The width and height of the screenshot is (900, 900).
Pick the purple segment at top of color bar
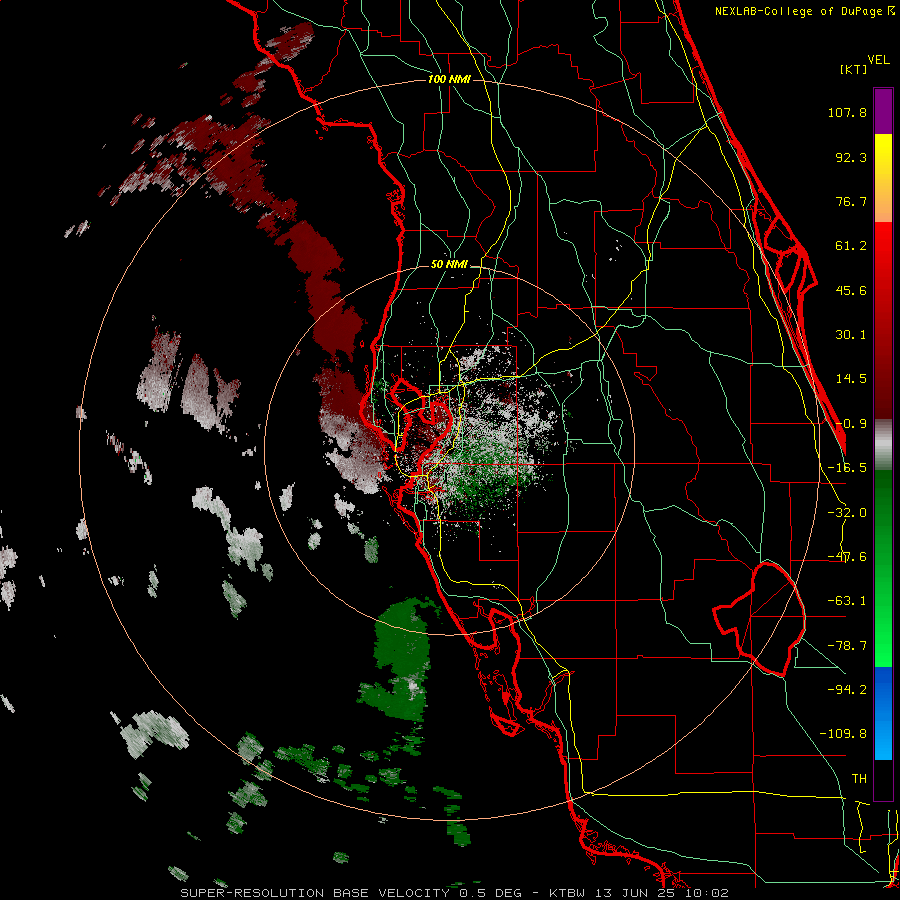(883, 111)
